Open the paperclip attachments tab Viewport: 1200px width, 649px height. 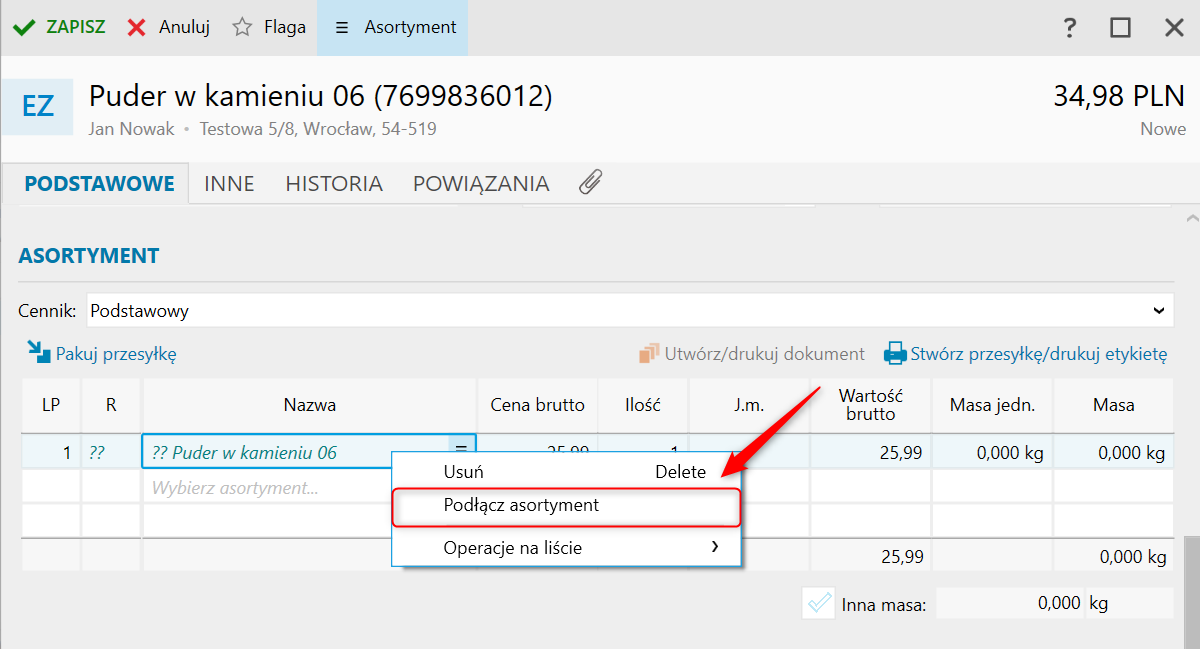coord(590,183)
